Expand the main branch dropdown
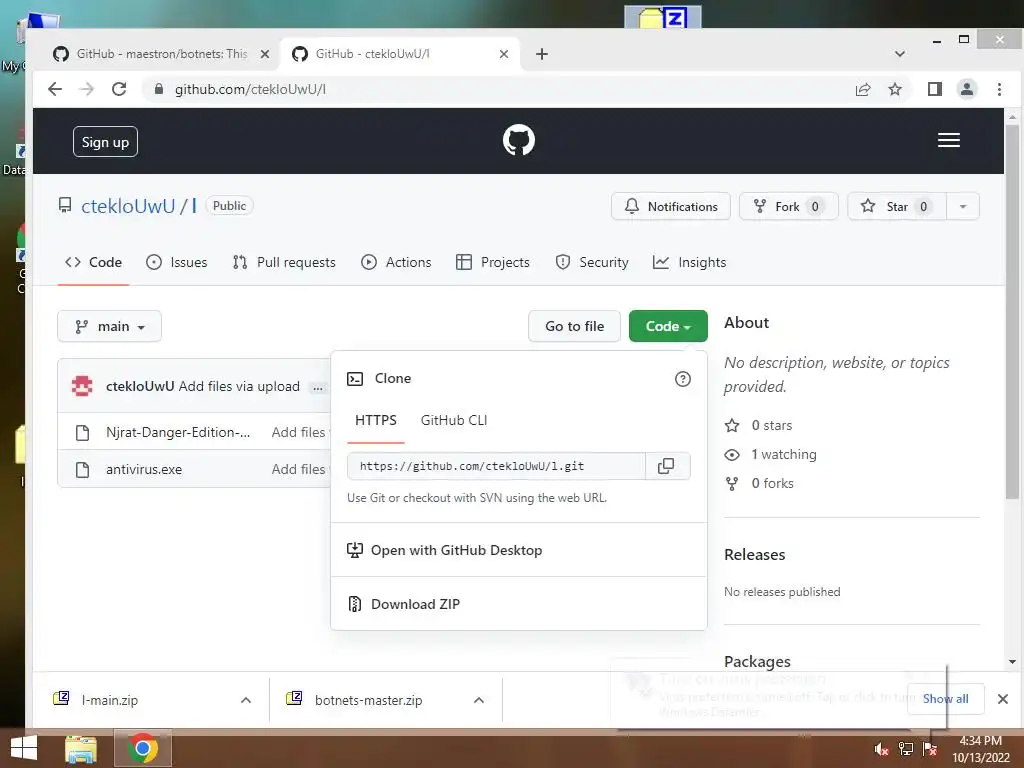Viewport: 1024px width, 768px height. click(x=109, y=326)
